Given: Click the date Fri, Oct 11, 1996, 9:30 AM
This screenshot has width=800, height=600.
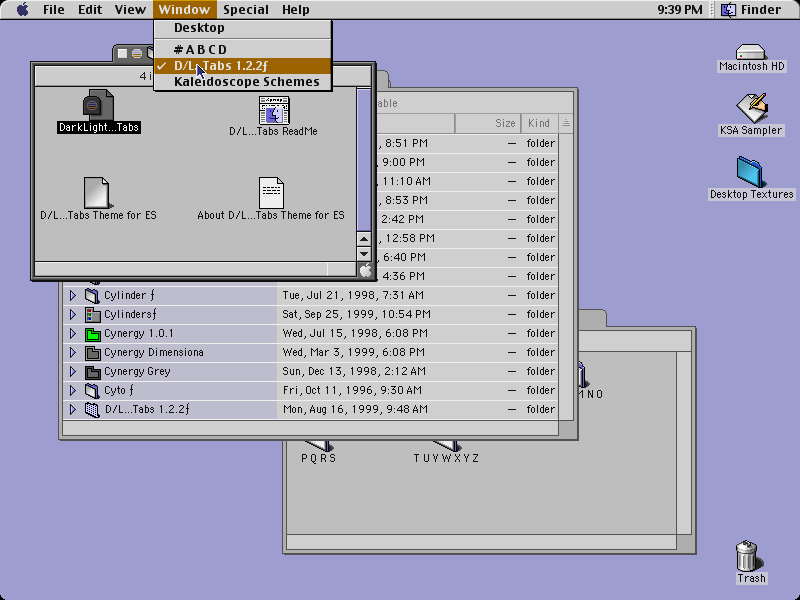Looking at the screenshot, I should click(352, 391).
